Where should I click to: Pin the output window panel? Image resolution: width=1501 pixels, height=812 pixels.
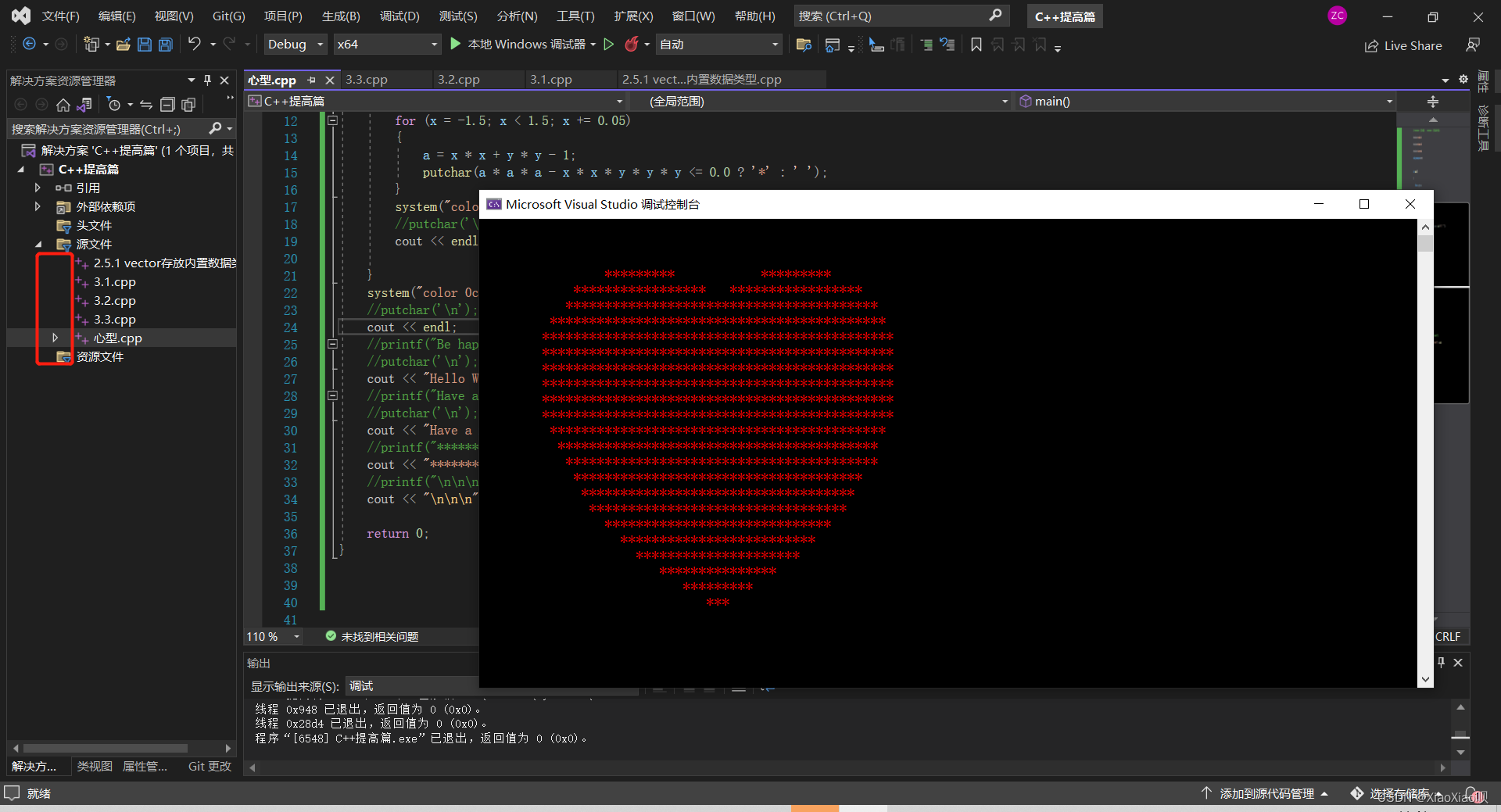pyautogui.click(x=1439, y=663)
